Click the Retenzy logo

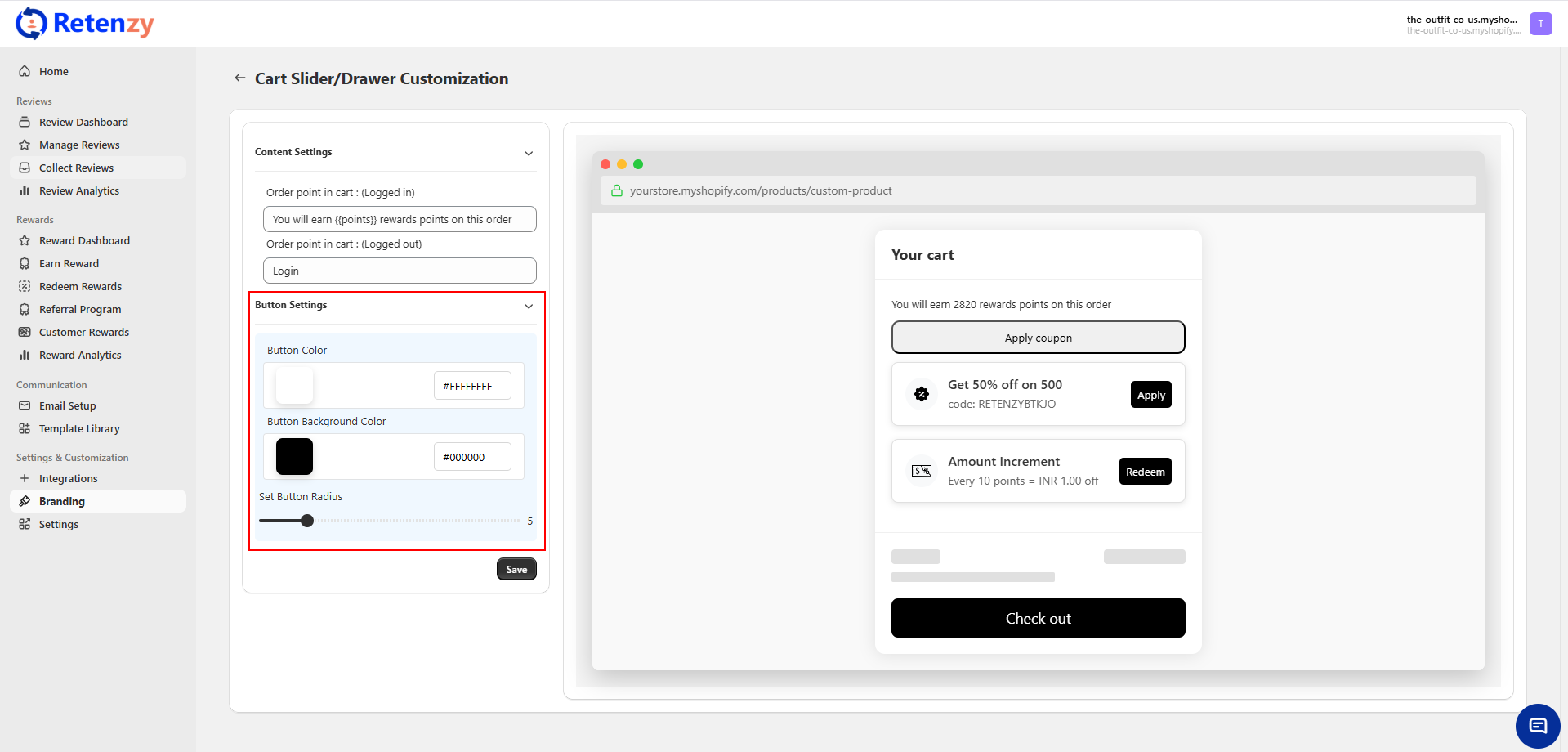coord(85,24)
